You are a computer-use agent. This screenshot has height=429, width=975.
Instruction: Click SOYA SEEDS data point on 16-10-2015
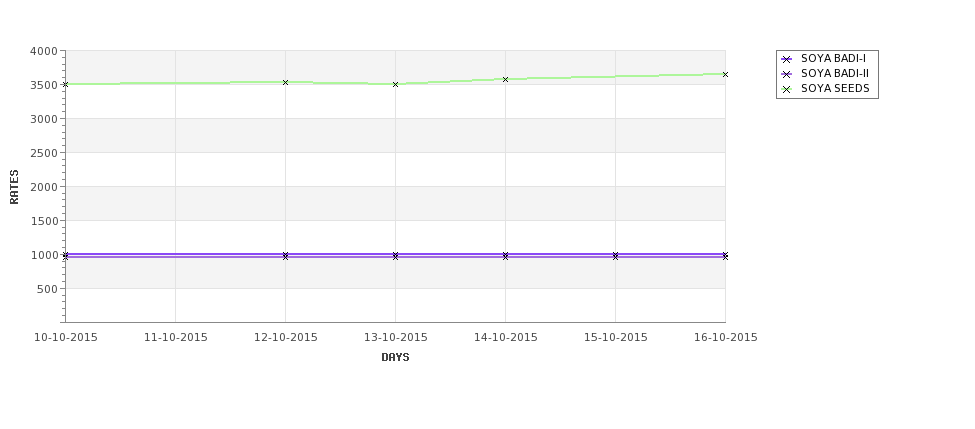[725, 75]
